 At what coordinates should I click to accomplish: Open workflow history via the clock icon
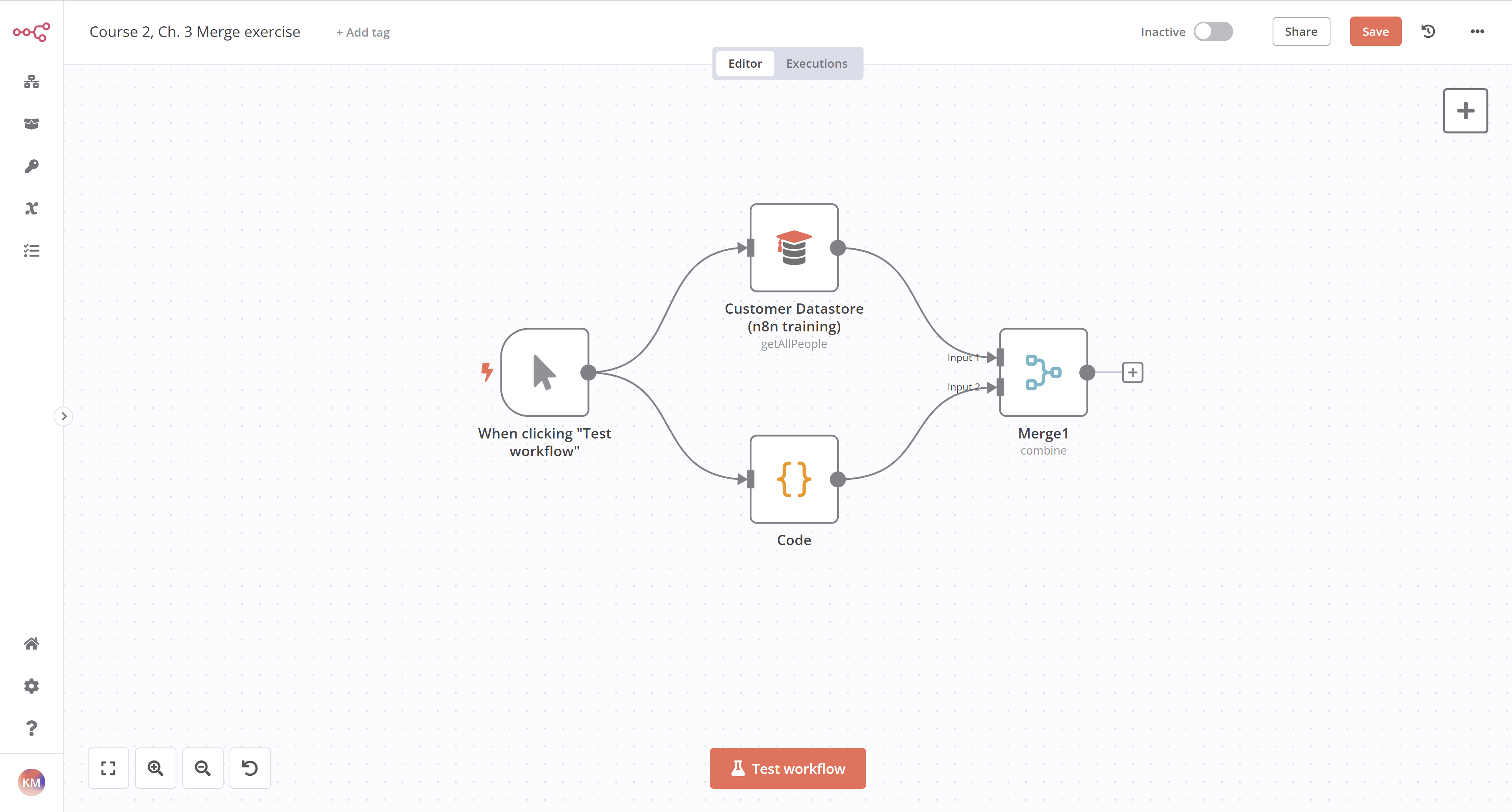click(x=1429, y=31)
